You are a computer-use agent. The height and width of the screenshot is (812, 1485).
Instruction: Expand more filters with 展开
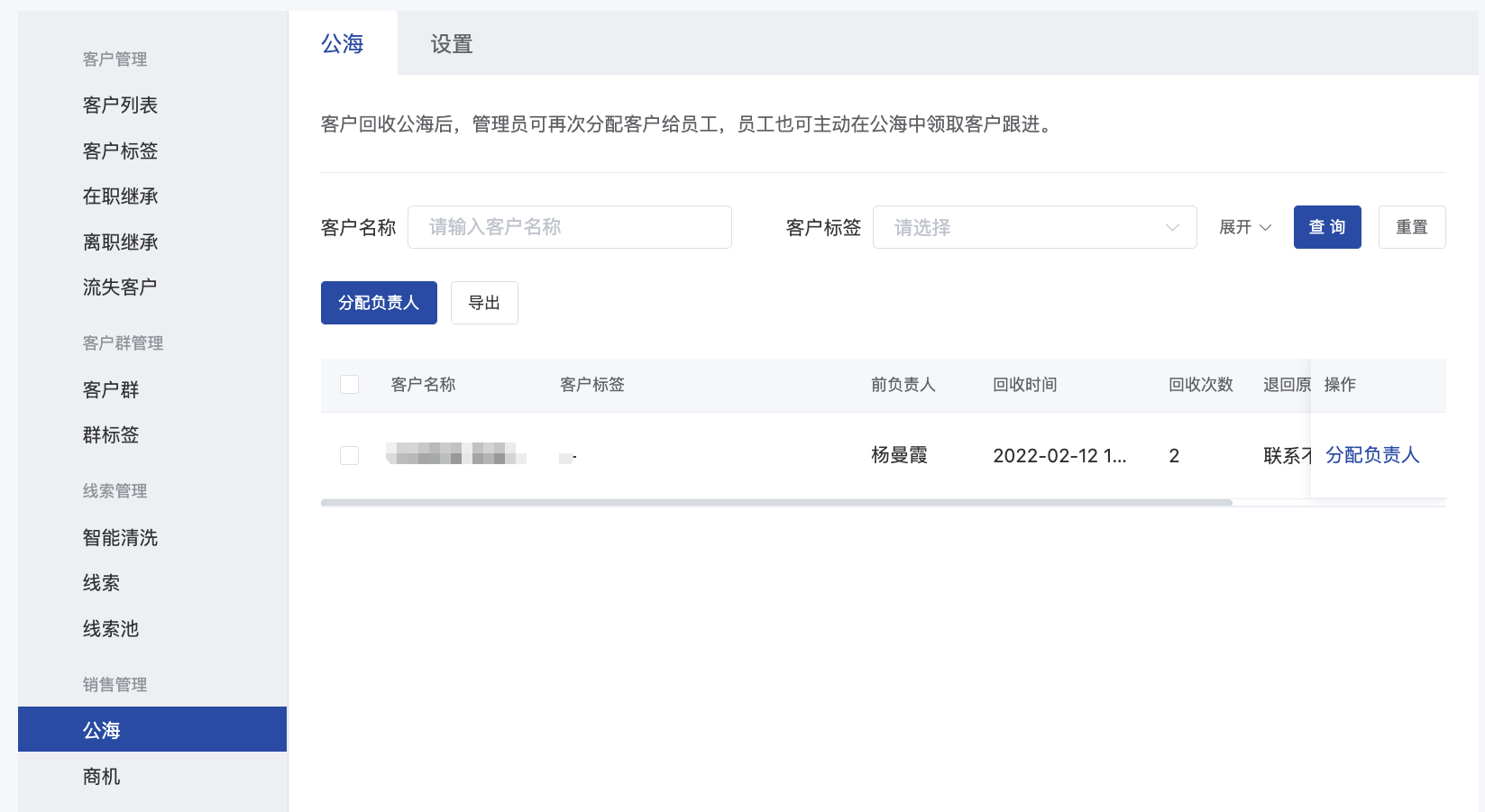(1245, 227)
